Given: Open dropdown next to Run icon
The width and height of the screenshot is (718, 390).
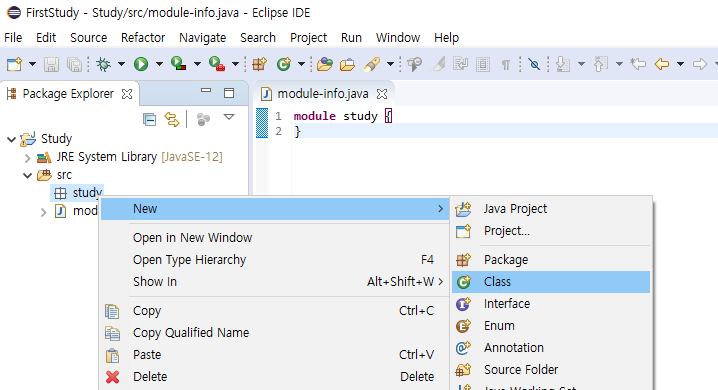Looking at the screenshot, I should [x=159, y=64].
